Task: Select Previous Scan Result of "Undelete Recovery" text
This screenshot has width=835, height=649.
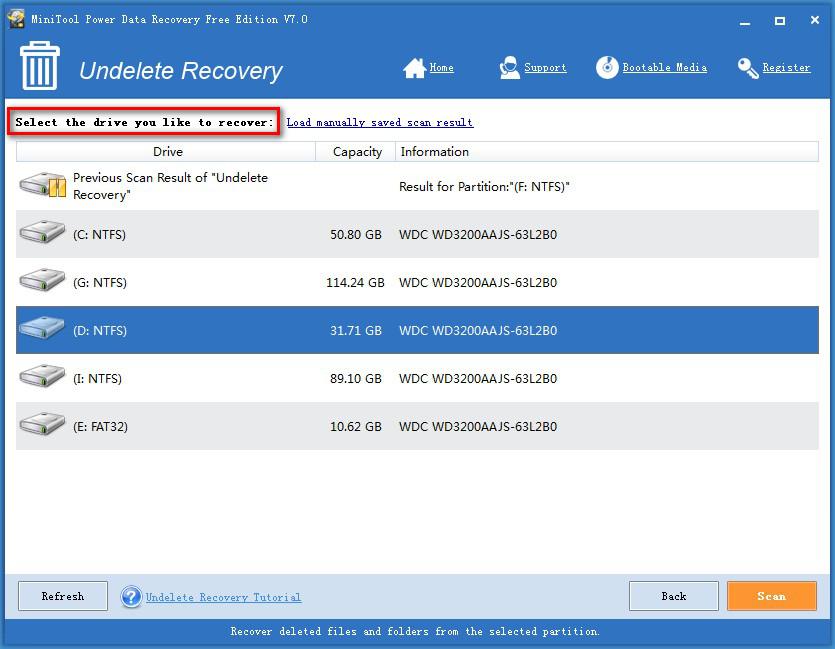Action: point(170,186)
